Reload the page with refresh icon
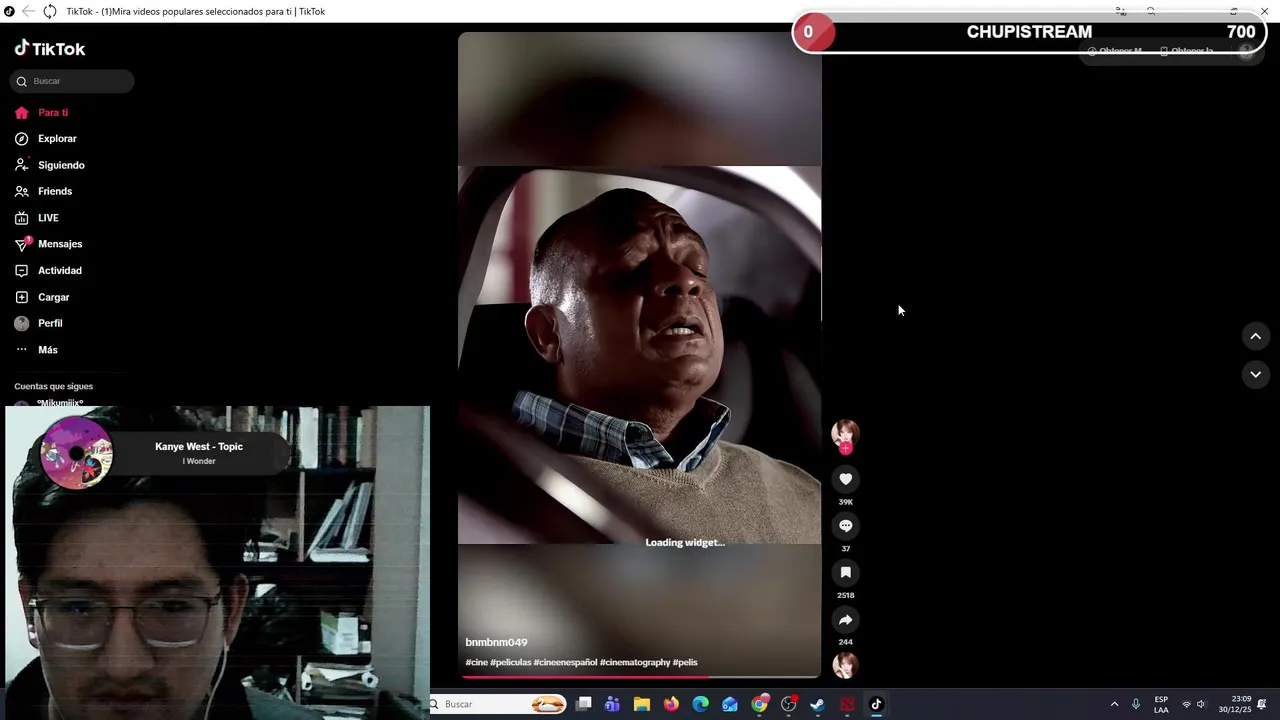1280x720 pixels. (x=49, y=11)
